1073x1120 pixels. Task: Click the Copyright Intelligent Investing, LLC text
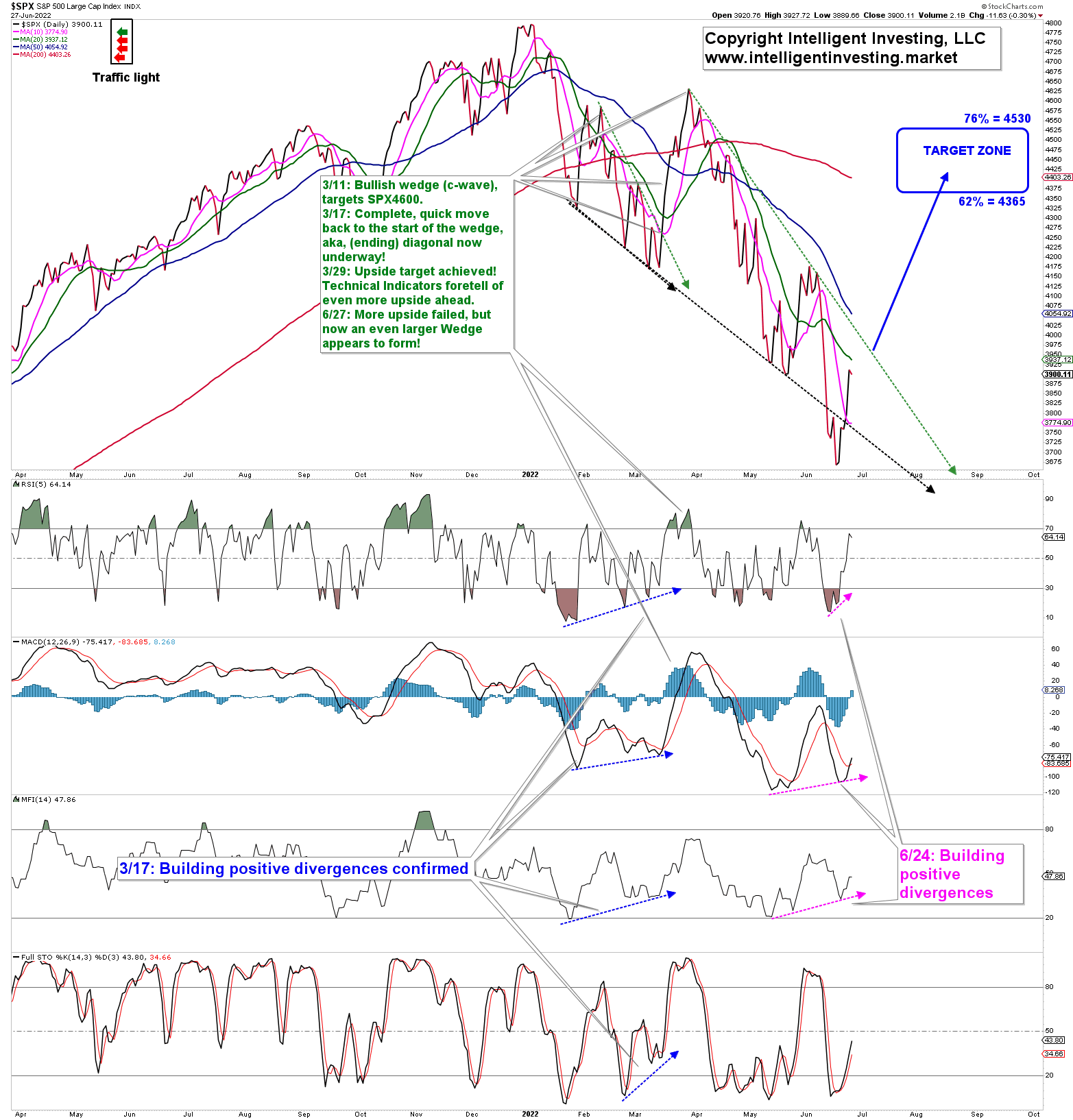845,38
